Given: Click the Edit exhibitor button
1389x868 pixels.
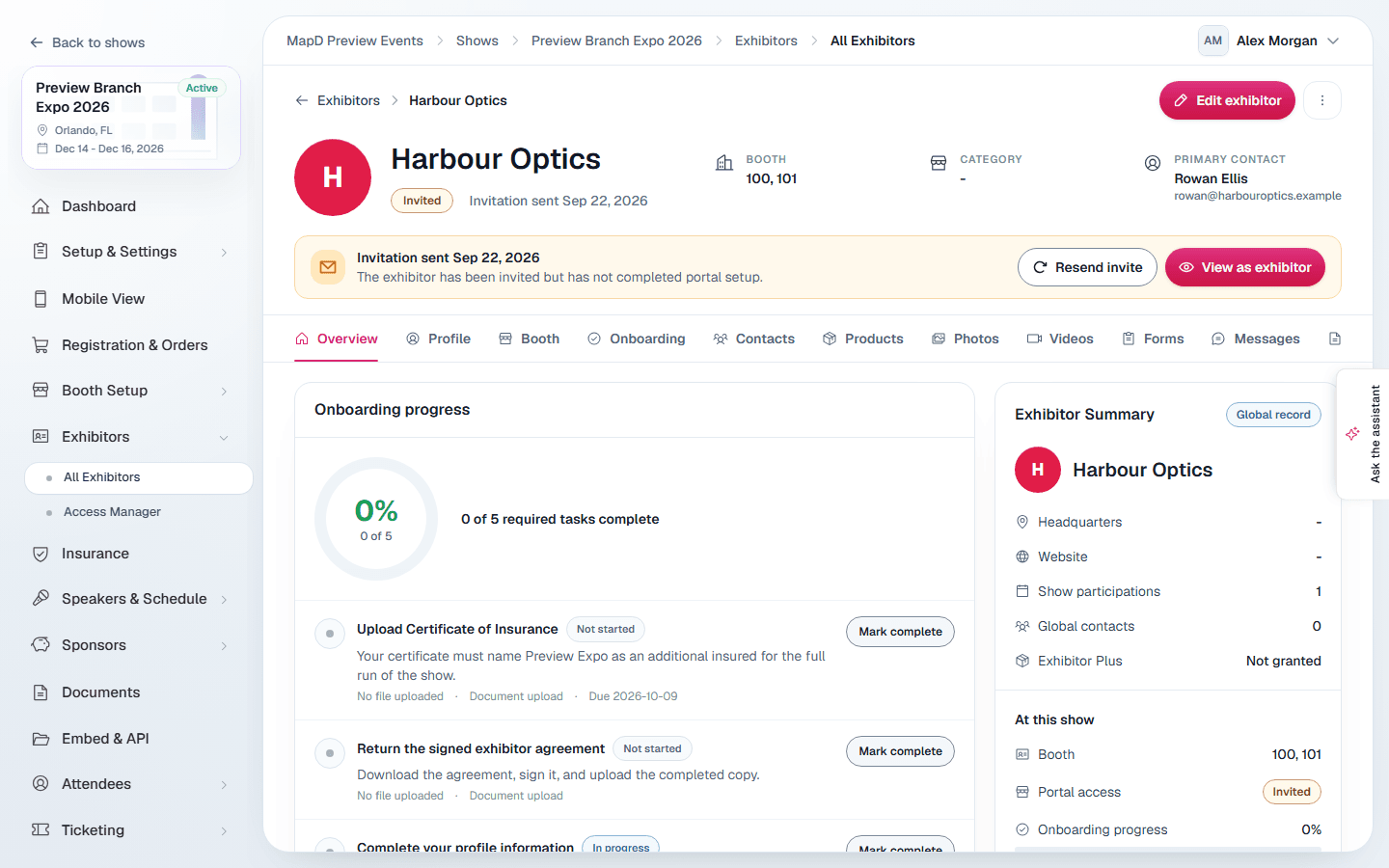Looking at the screenshot, I should (x=1227, y=100).
